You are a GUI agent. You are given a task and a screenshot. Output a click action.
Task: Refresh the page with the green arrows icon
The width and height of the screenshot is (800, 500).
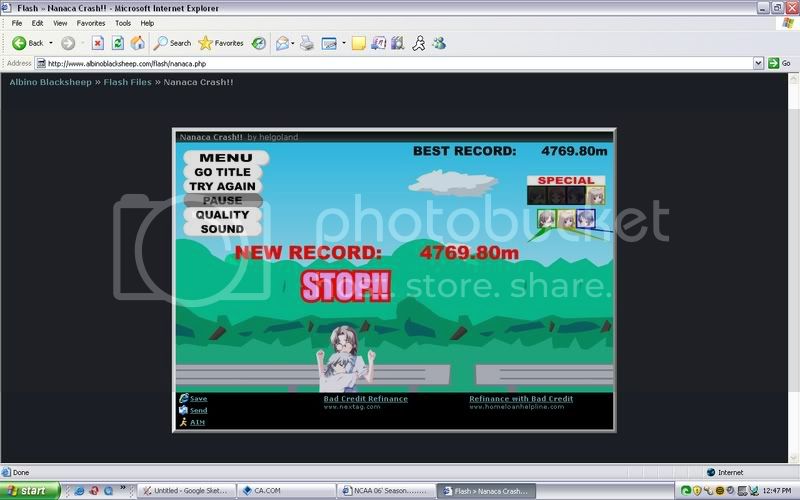click(117, 43)
